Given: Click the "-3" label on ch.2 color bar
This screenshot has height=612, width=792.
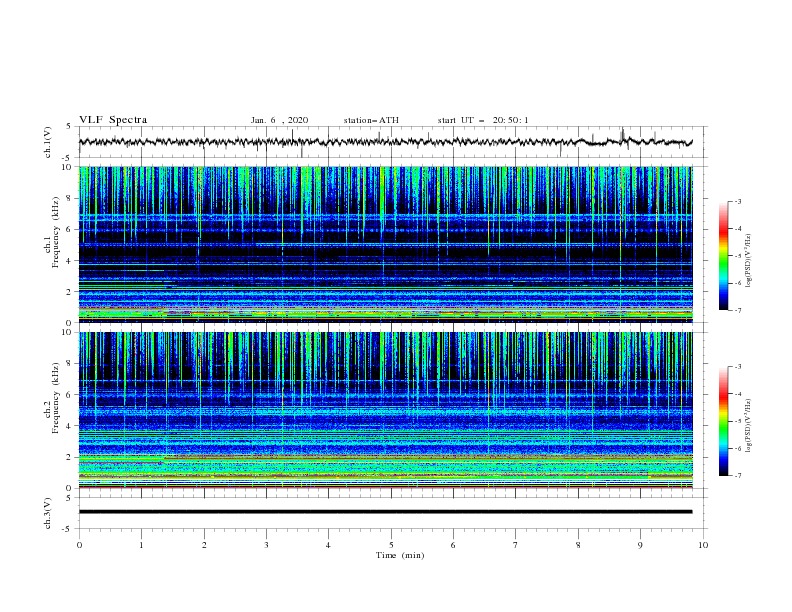Looking at the screenshot, I should pos(737,367).
